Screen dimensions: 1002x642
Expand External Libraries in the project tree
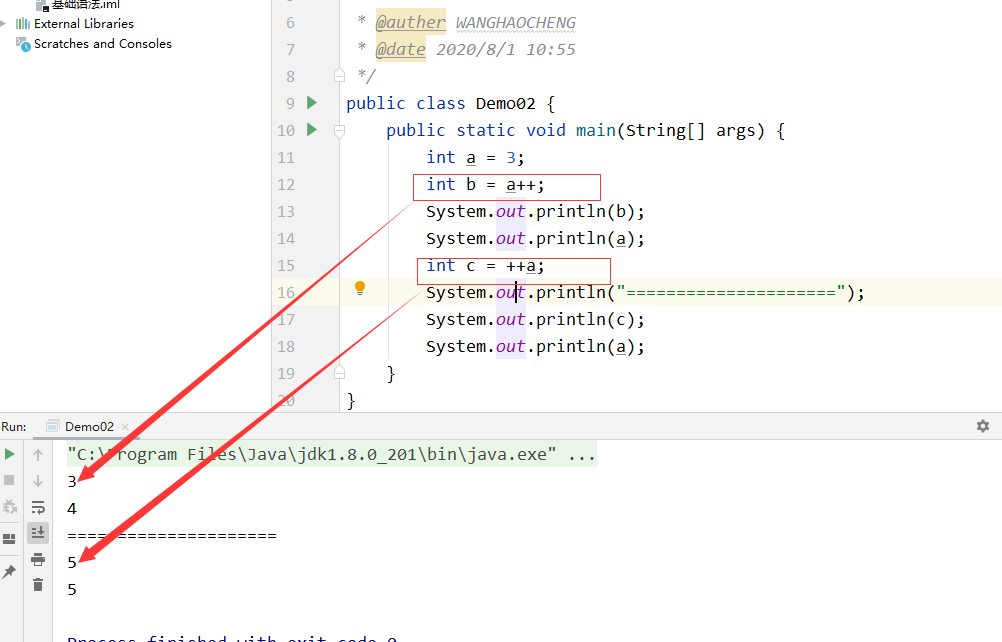point(4,24)
